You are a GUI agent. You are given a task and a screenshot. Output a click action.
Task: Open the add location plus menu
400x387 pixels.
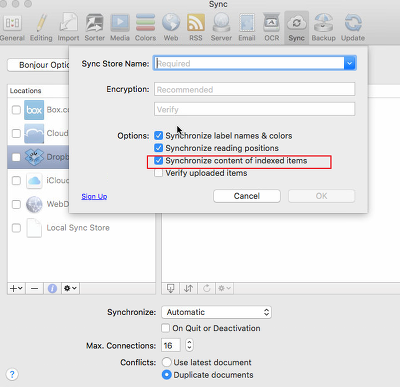(x=16, y=288)
